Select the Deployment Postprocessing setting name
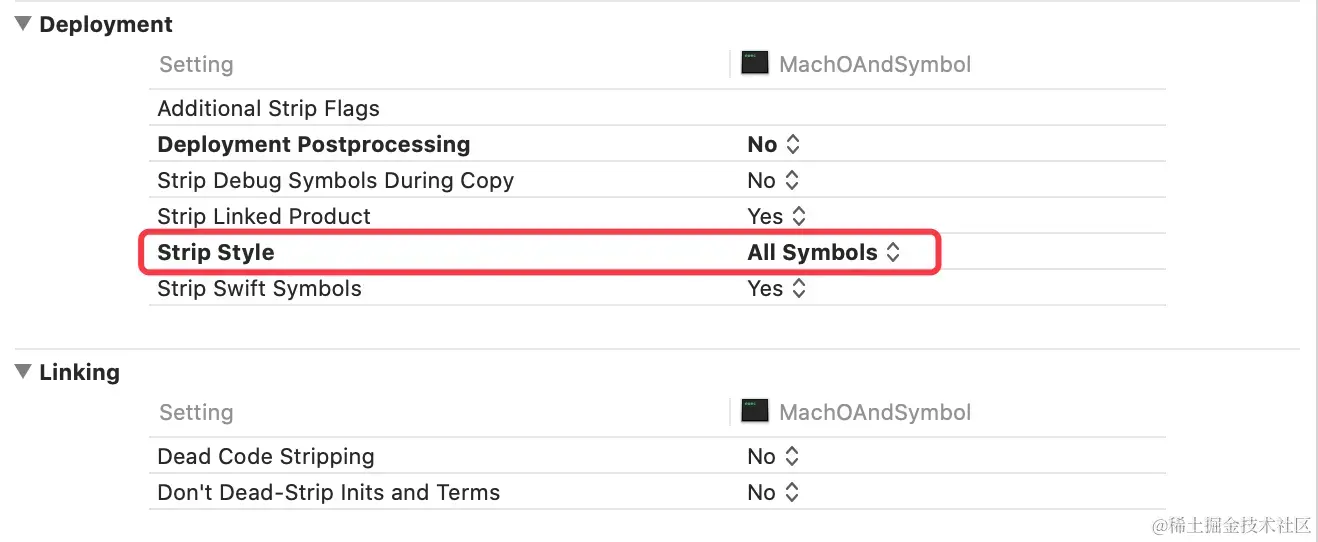 point(314,144)
